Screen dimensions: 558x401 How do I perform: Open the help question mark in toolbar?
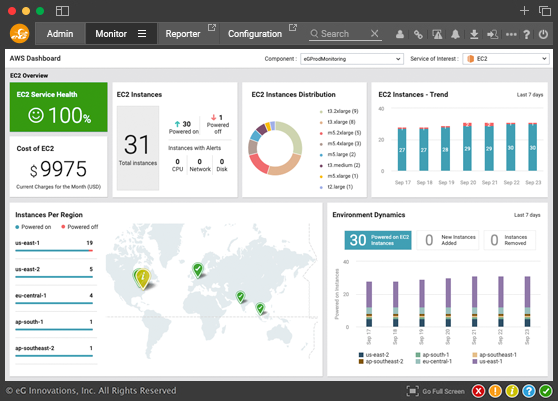pos(527,34)
